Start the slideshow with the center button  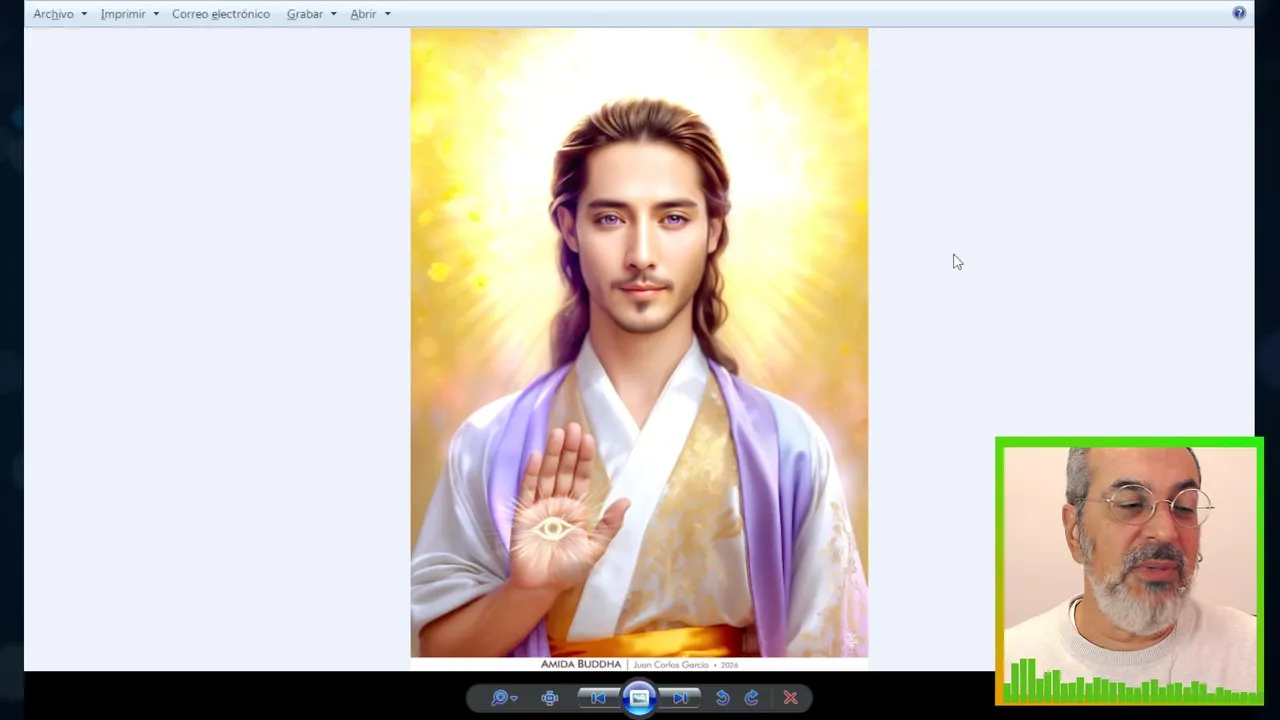[639, 698]
